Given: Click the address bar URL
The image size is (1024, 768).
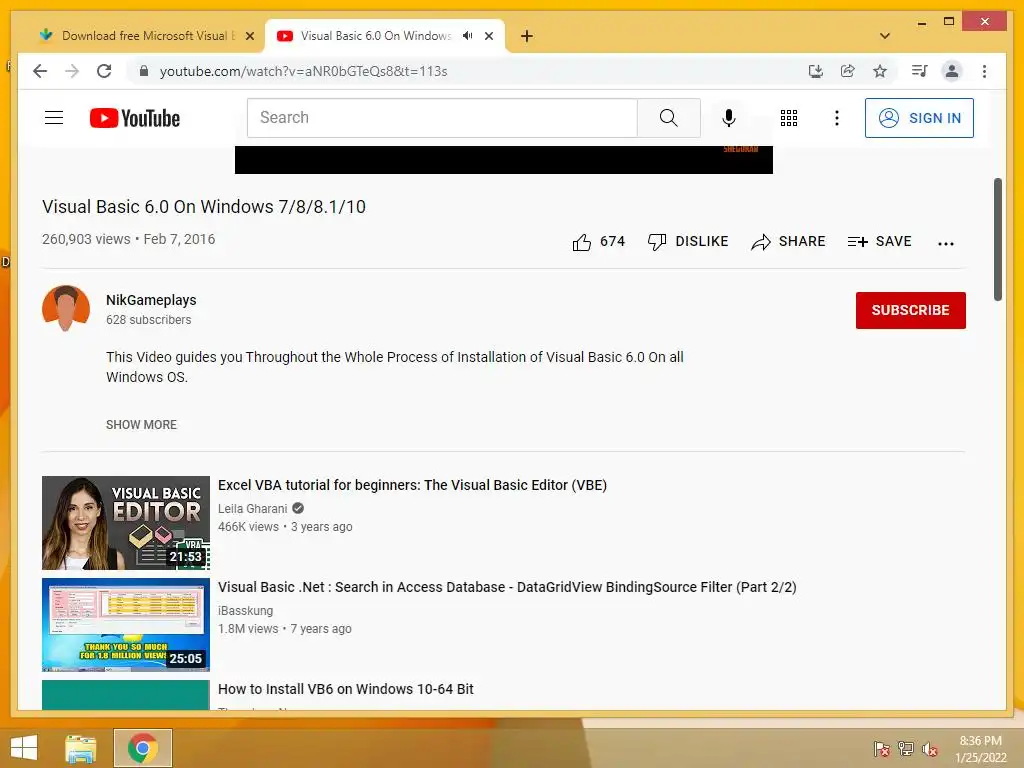Looking at the screenshot, I should click(303, 71).
